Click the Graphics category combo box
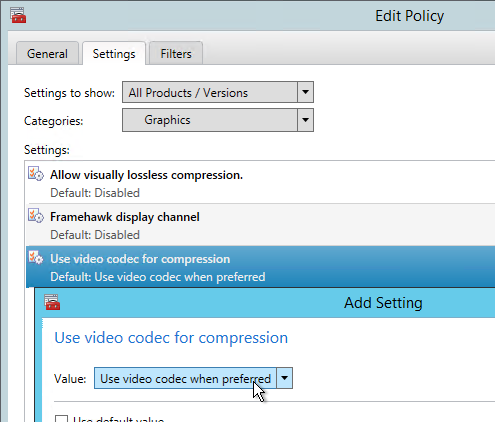The height and width of the screenshot is (422, 495). pos(218,120)
